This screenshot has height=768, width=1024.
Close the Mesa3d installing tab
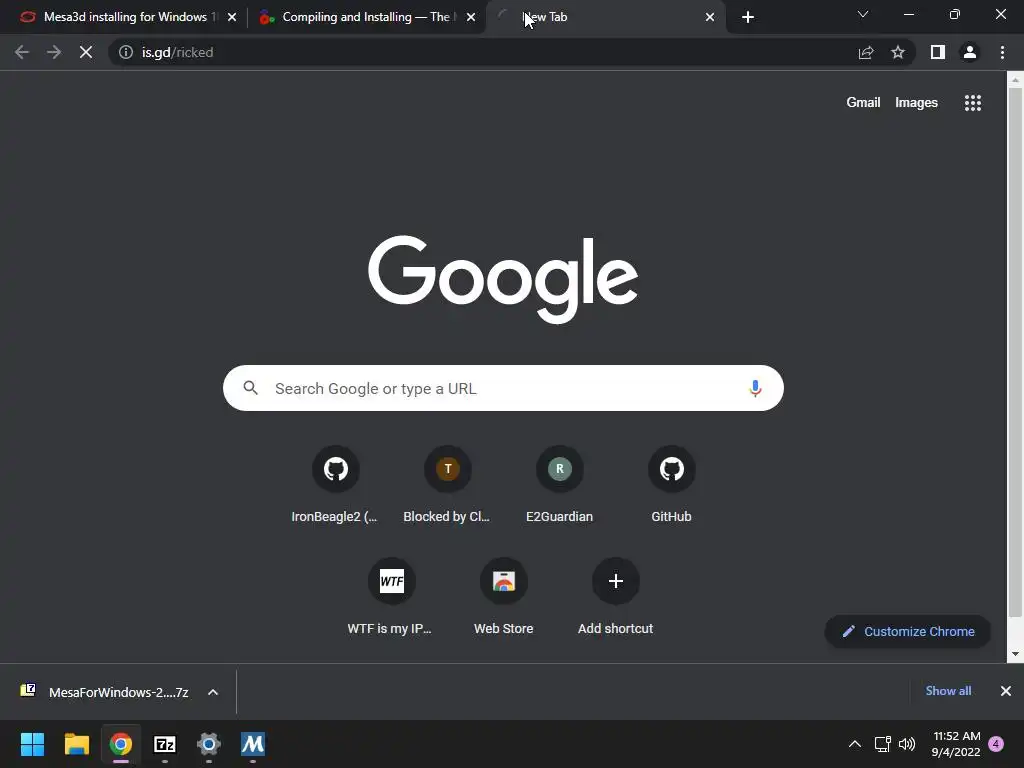(232, 17)
